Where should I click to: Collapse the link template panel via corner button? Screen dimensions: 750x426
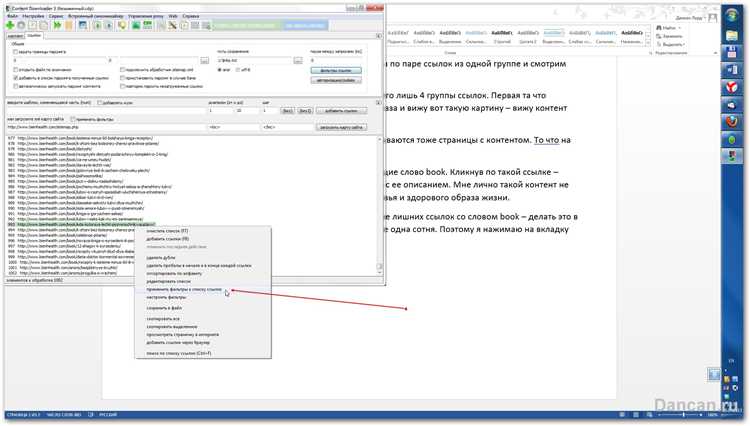(x=379, y=102)
